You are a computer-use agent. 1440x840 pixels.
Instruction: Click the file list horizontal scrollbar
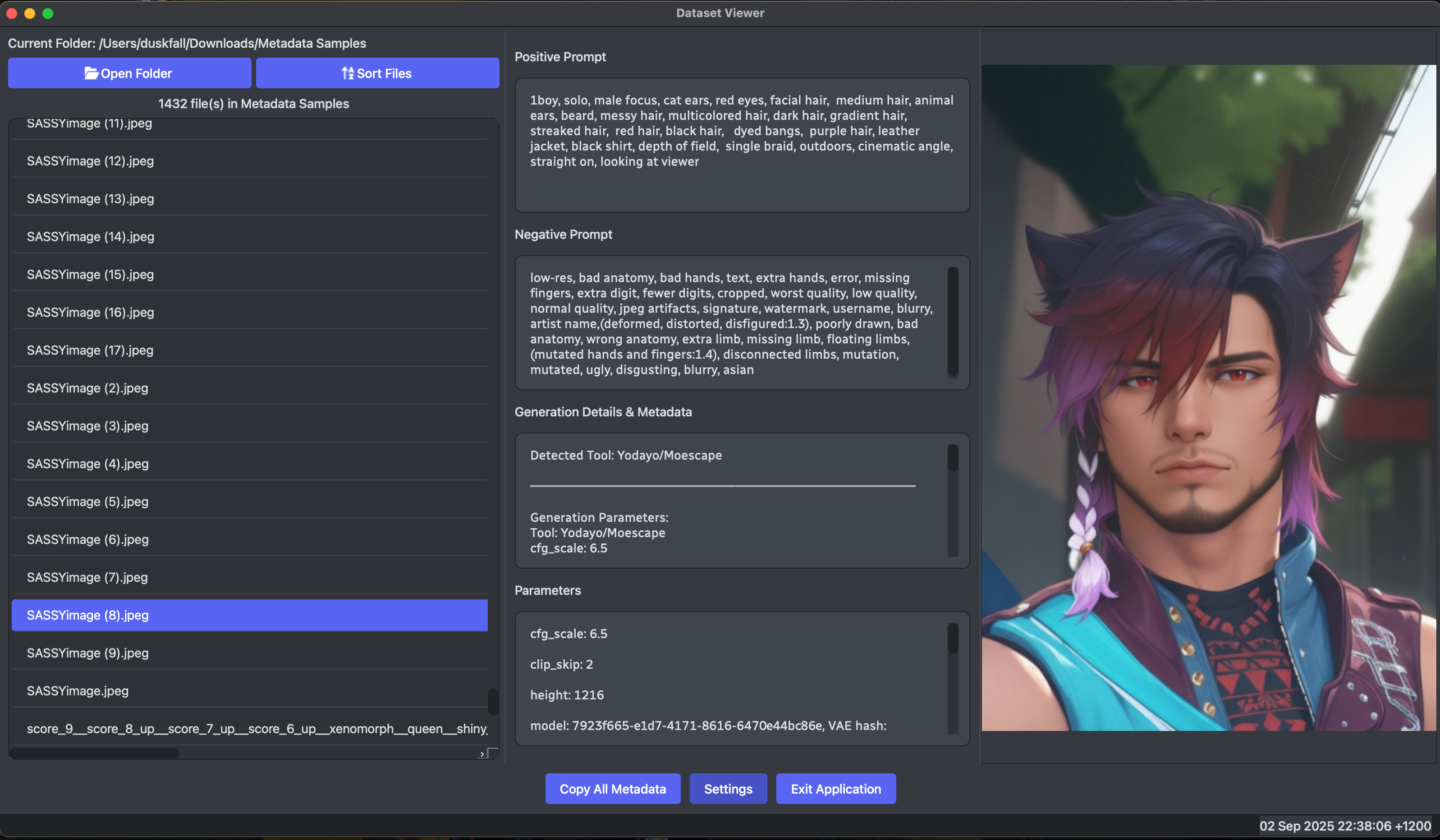click(94, 754)
